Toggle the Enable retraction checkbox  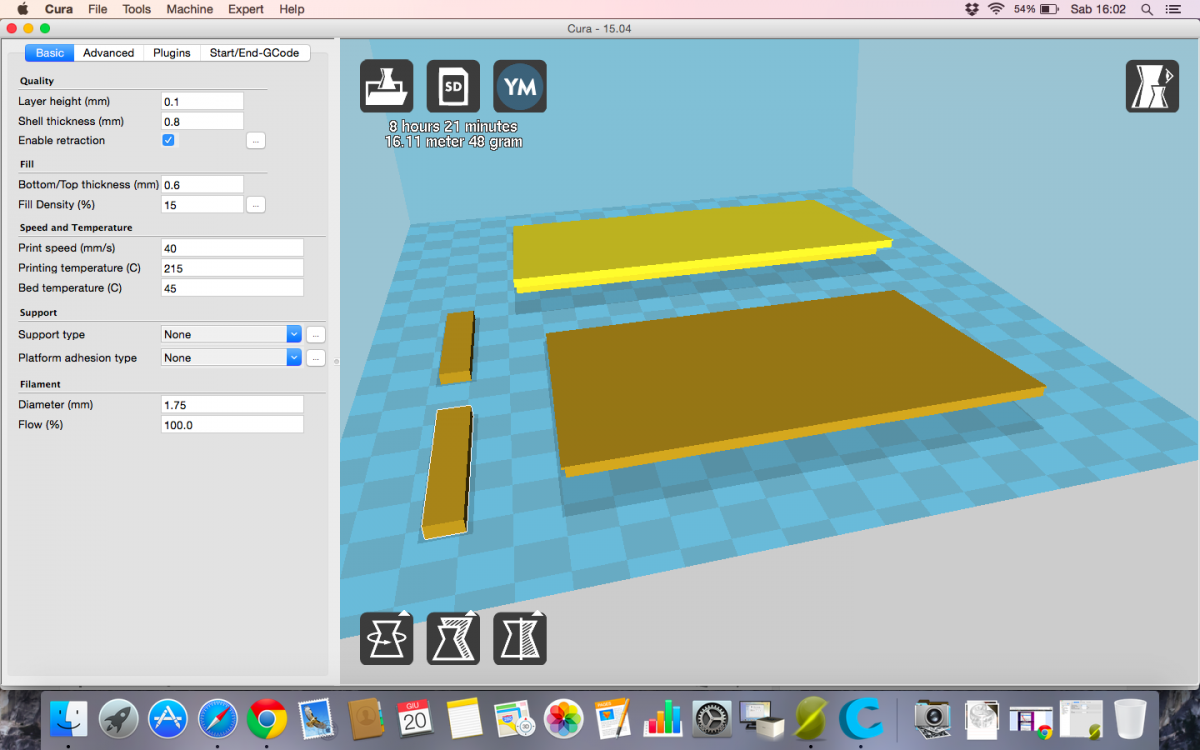point(168,140)
